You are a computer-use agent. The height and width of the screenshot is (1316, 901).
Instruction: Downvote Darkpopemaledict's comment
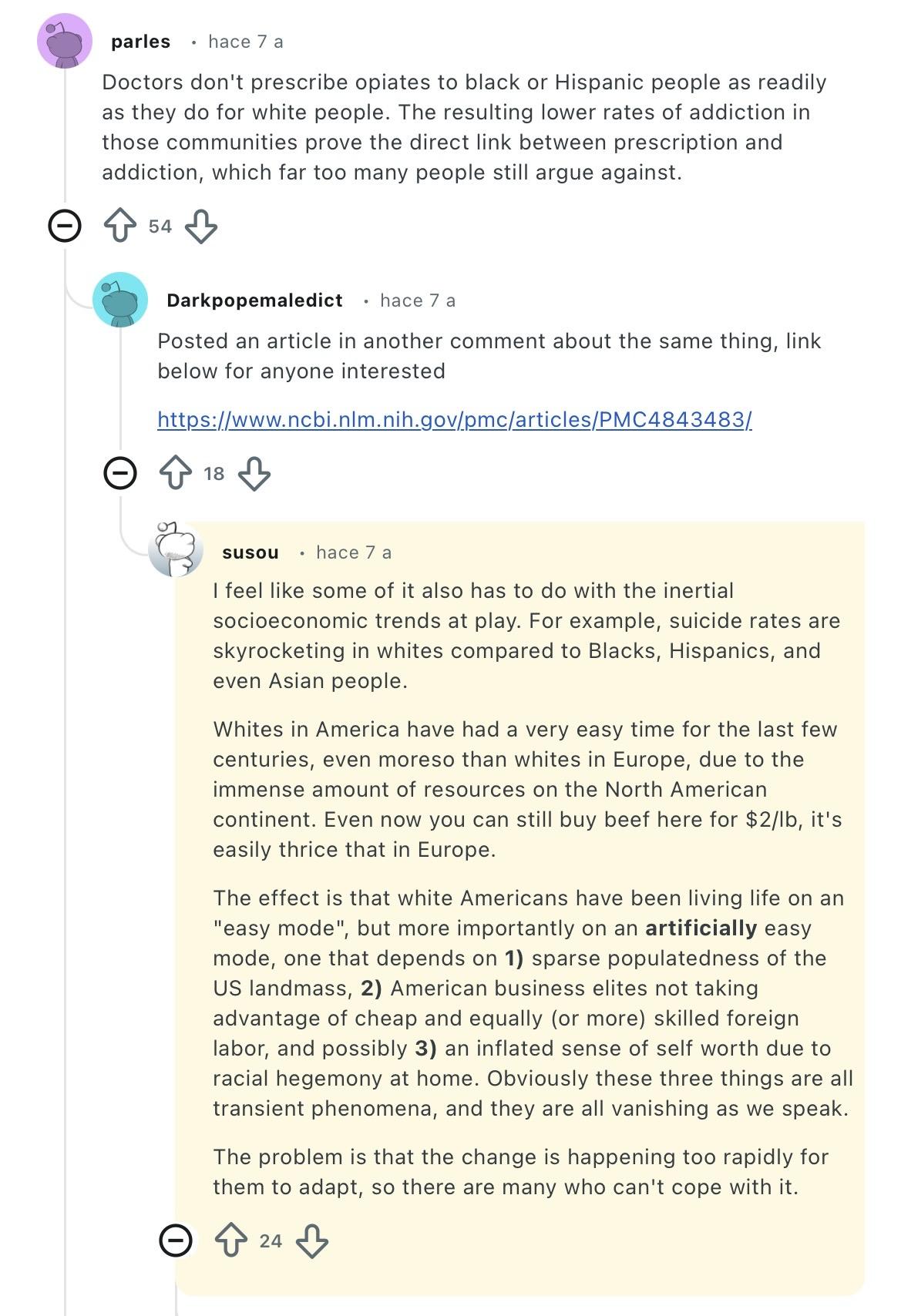[254, 473]
